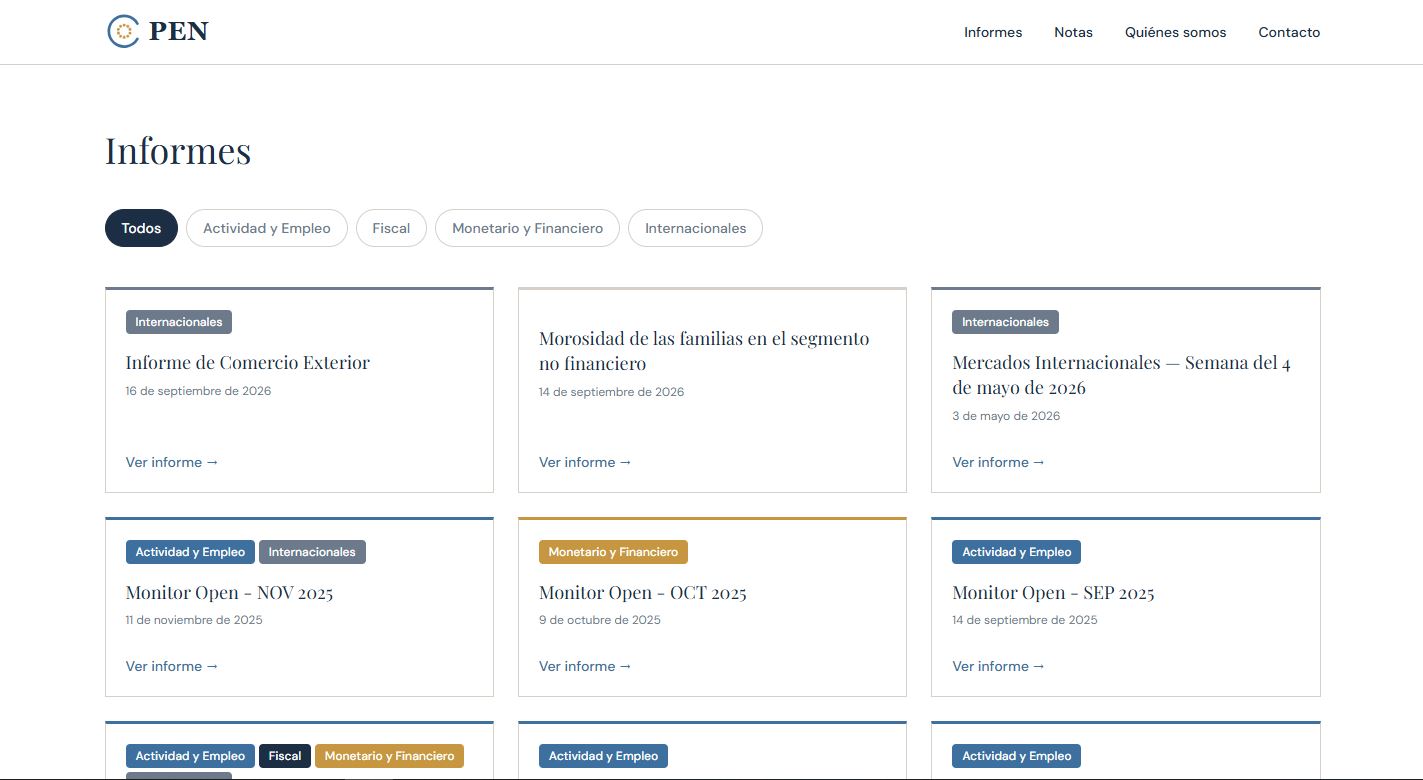
Task: Go to Notas in the top navigation
Action: [x=1073, y=32]
